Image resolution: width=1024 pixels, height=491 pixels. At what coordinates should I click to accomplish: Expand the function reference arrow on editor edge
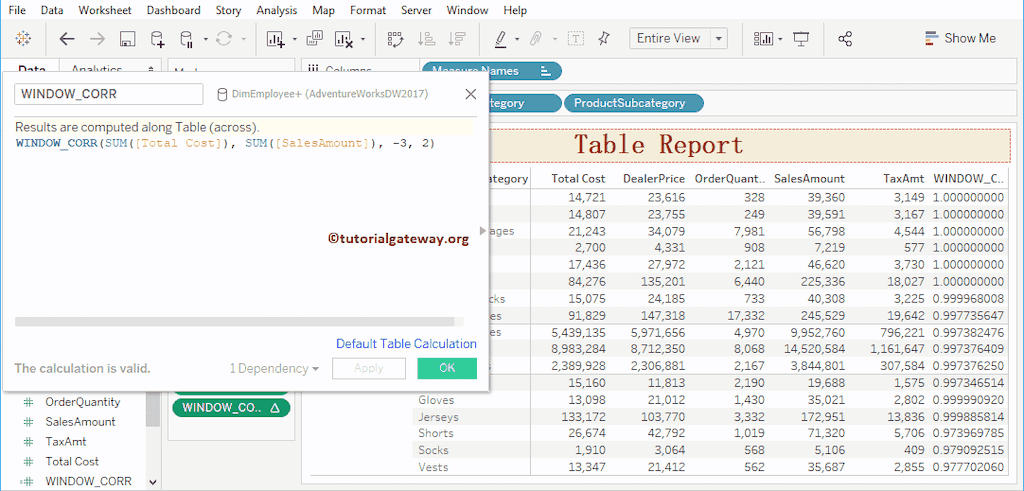[x=483, y=230]
